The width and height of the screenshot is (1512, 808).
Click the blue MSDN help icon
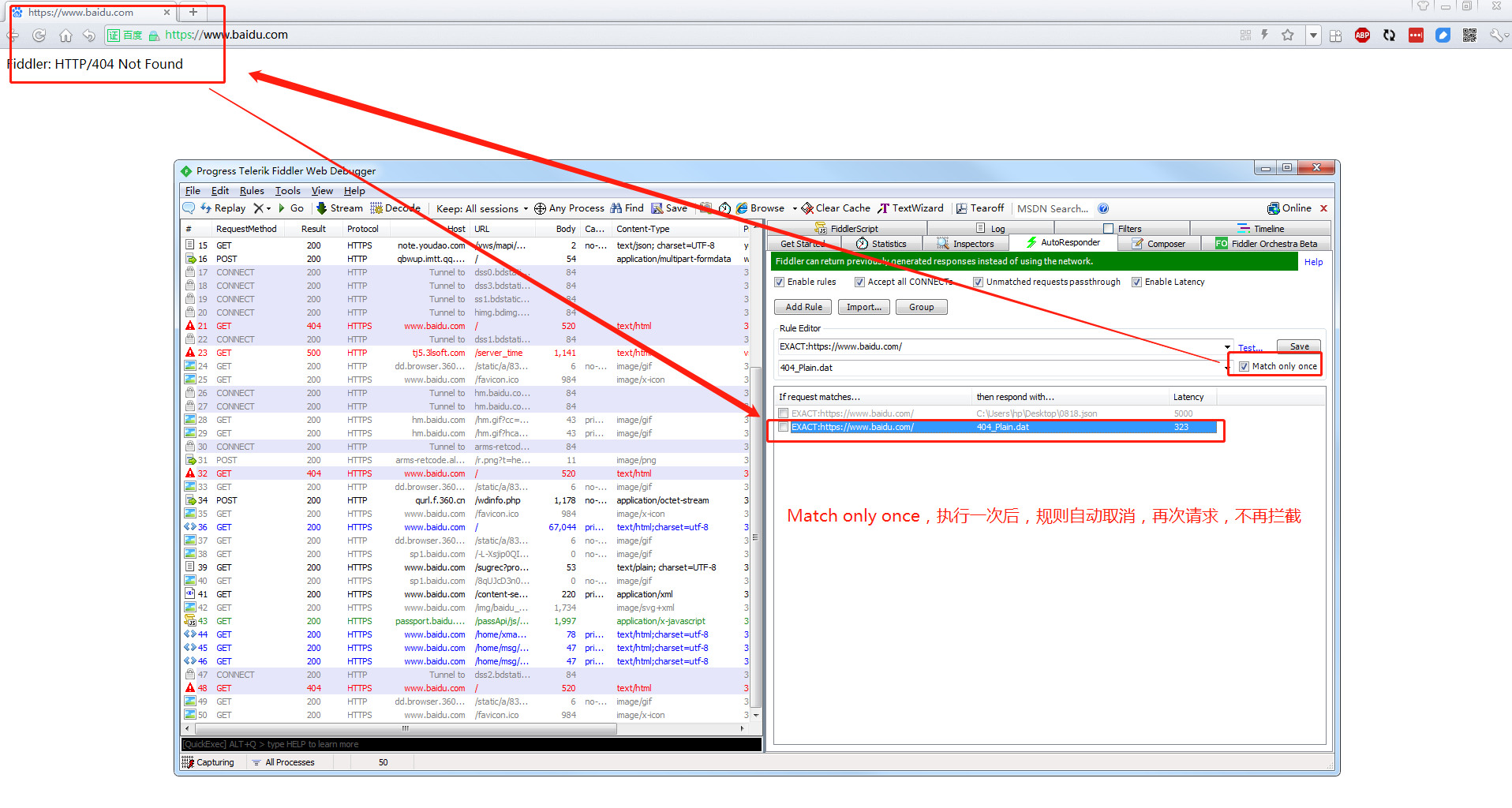(1103, 208)
